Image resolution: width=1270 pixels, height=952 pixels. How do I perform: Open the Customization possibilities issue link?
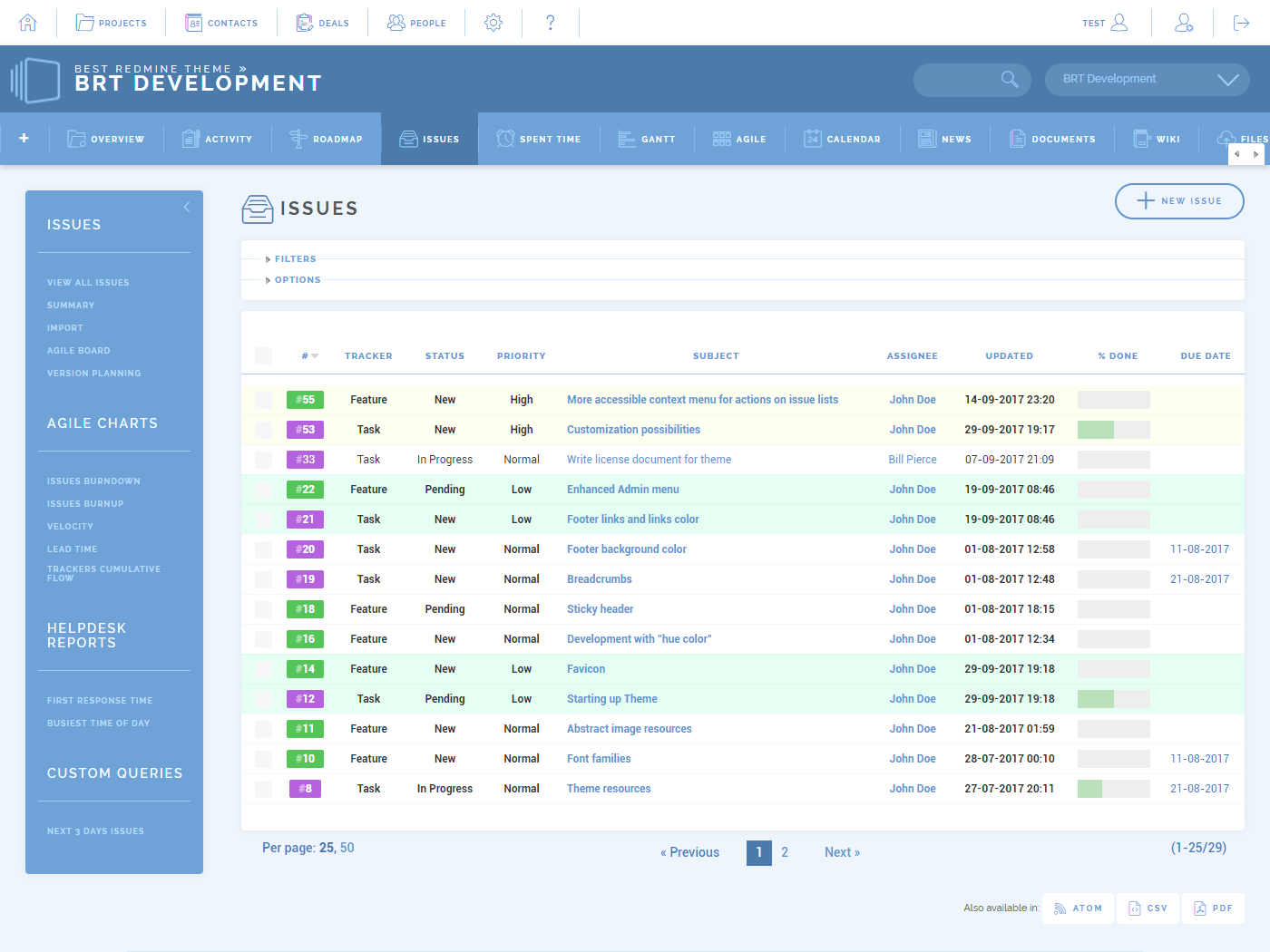click(633, 429)
